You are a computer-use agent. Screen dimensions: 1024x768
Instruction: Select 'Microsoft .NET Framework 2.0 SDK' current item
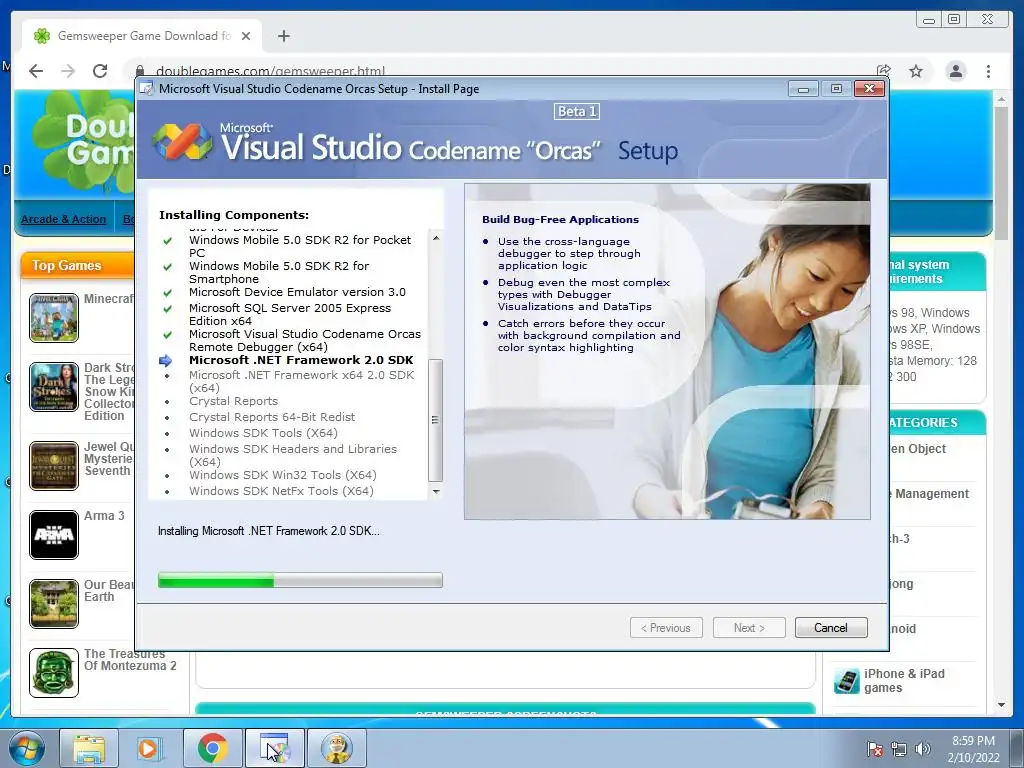(x=301, y=360)
